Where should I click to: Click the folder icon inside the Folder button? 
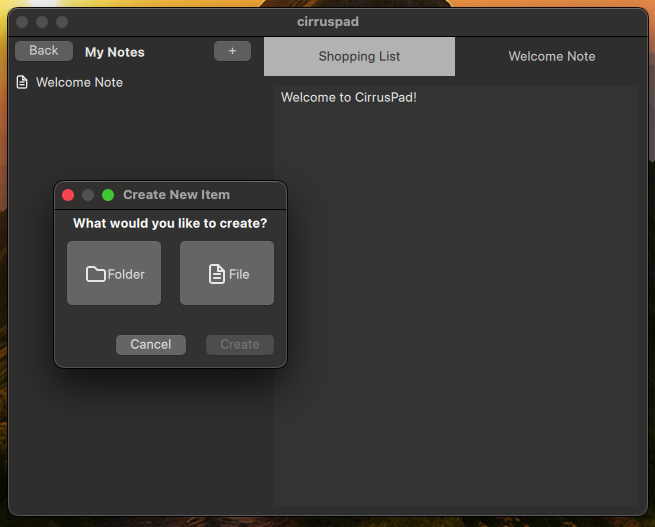coord(96,274)
